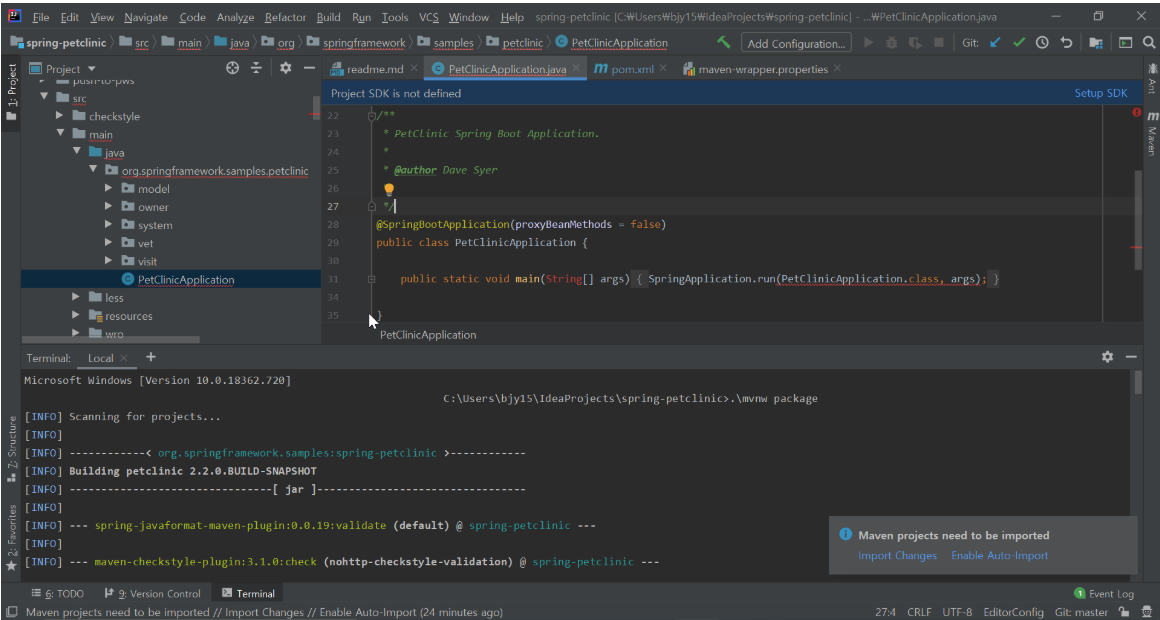Click the CRLF line separator indicator
1160x620 pixels.
point(920,612)
